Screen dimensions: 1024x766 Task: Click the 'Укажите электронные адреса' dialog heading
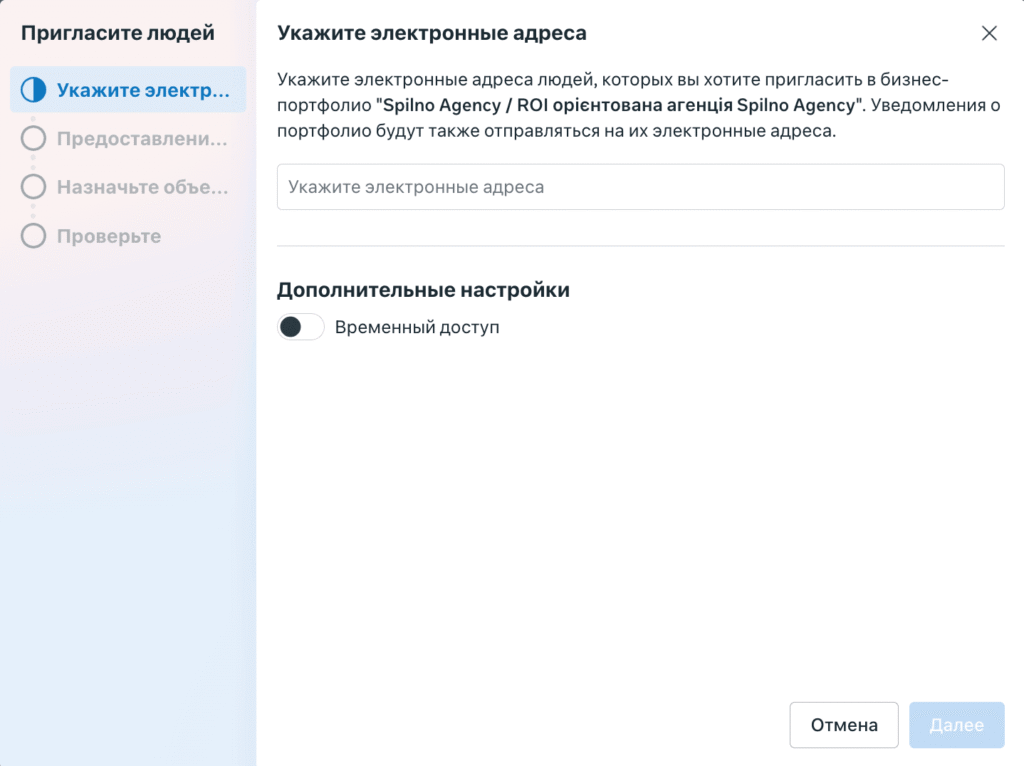[431, 33]
